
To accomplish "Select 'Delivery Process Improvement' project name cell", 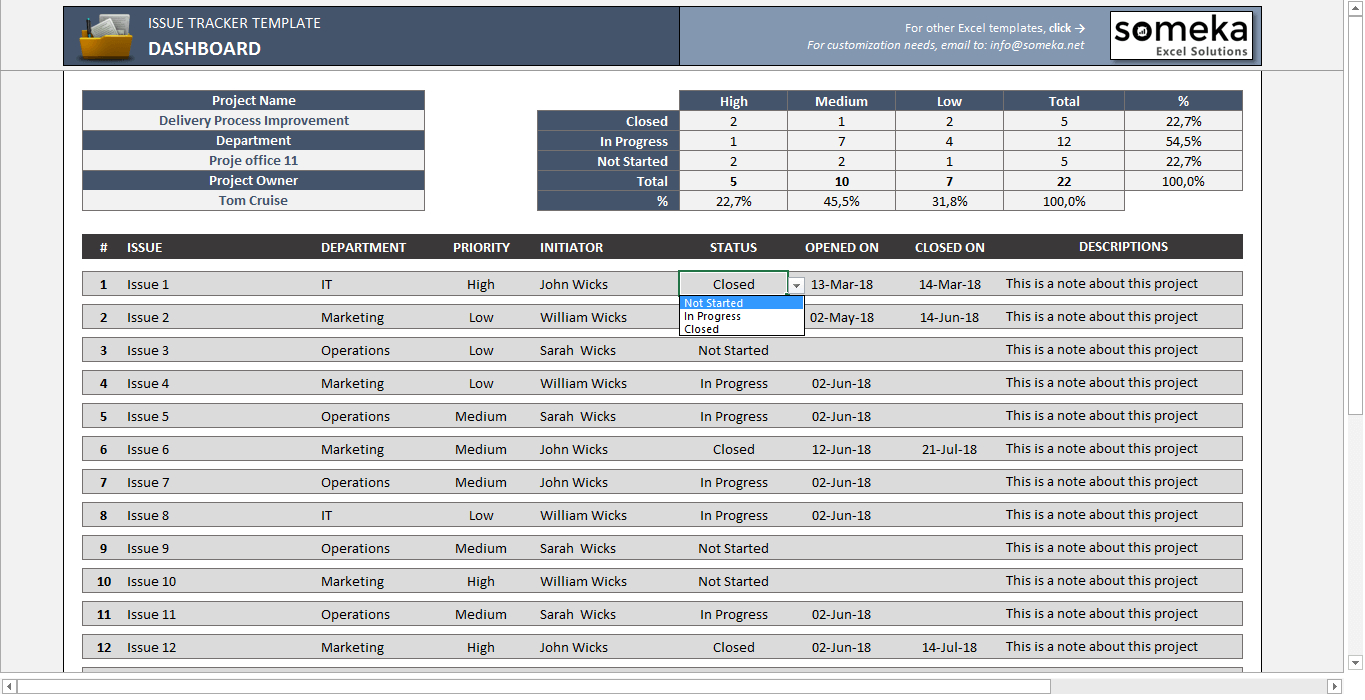I will click(253, 120).
